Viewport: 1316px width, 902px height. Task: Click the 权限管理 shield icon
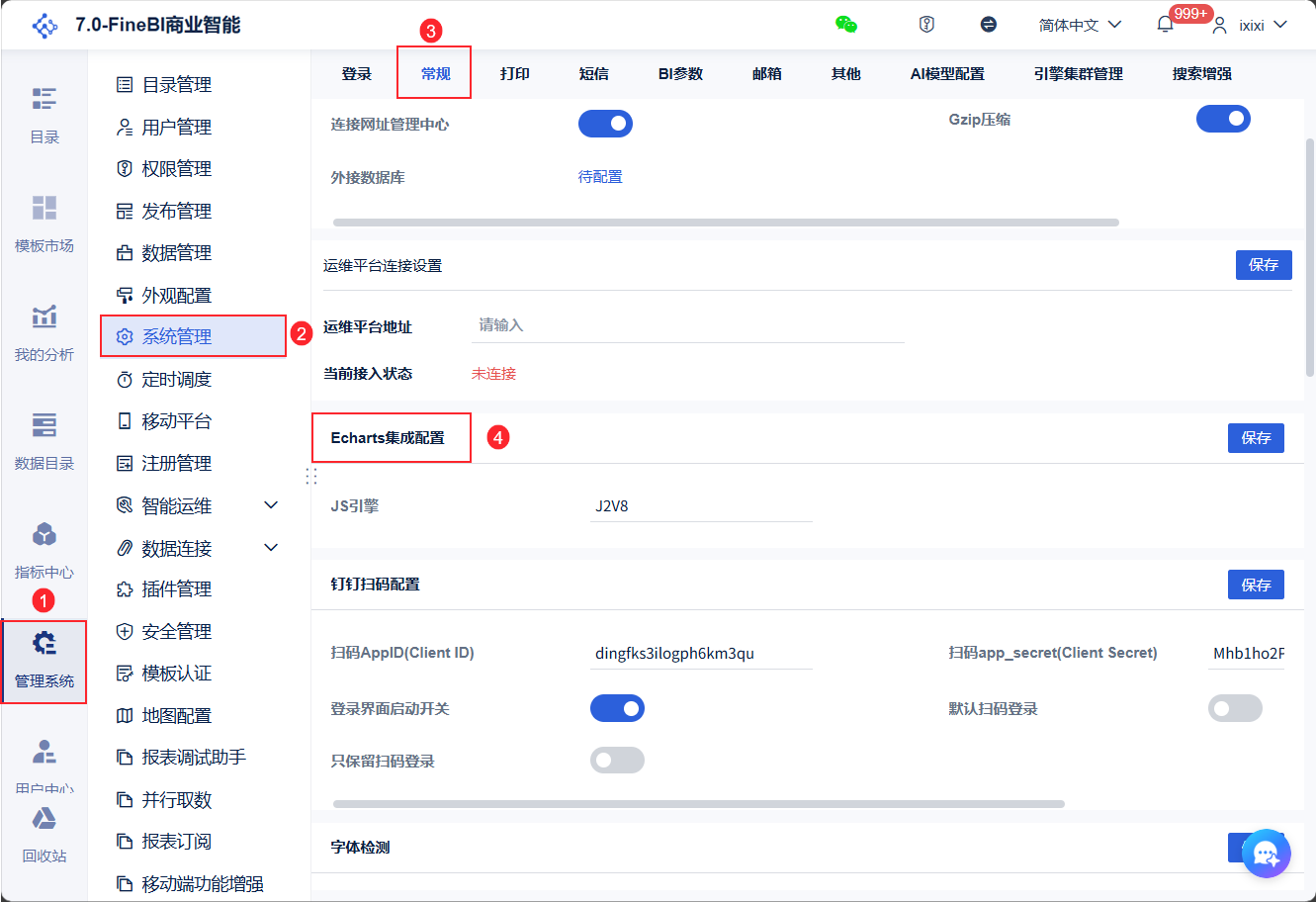coord(125,169)
